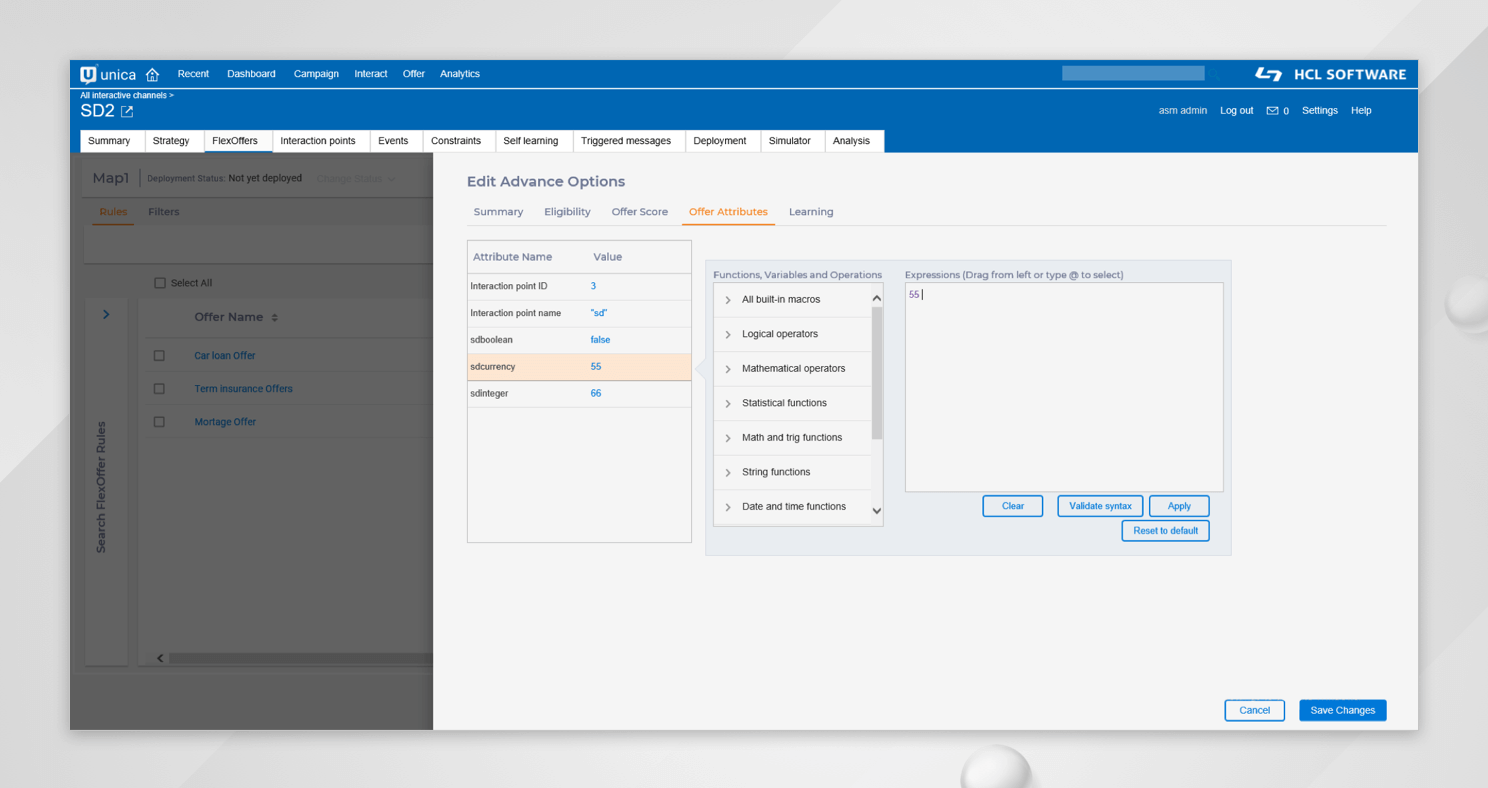Expand the Search FlexOffer Rules side panel

(106, 315)
